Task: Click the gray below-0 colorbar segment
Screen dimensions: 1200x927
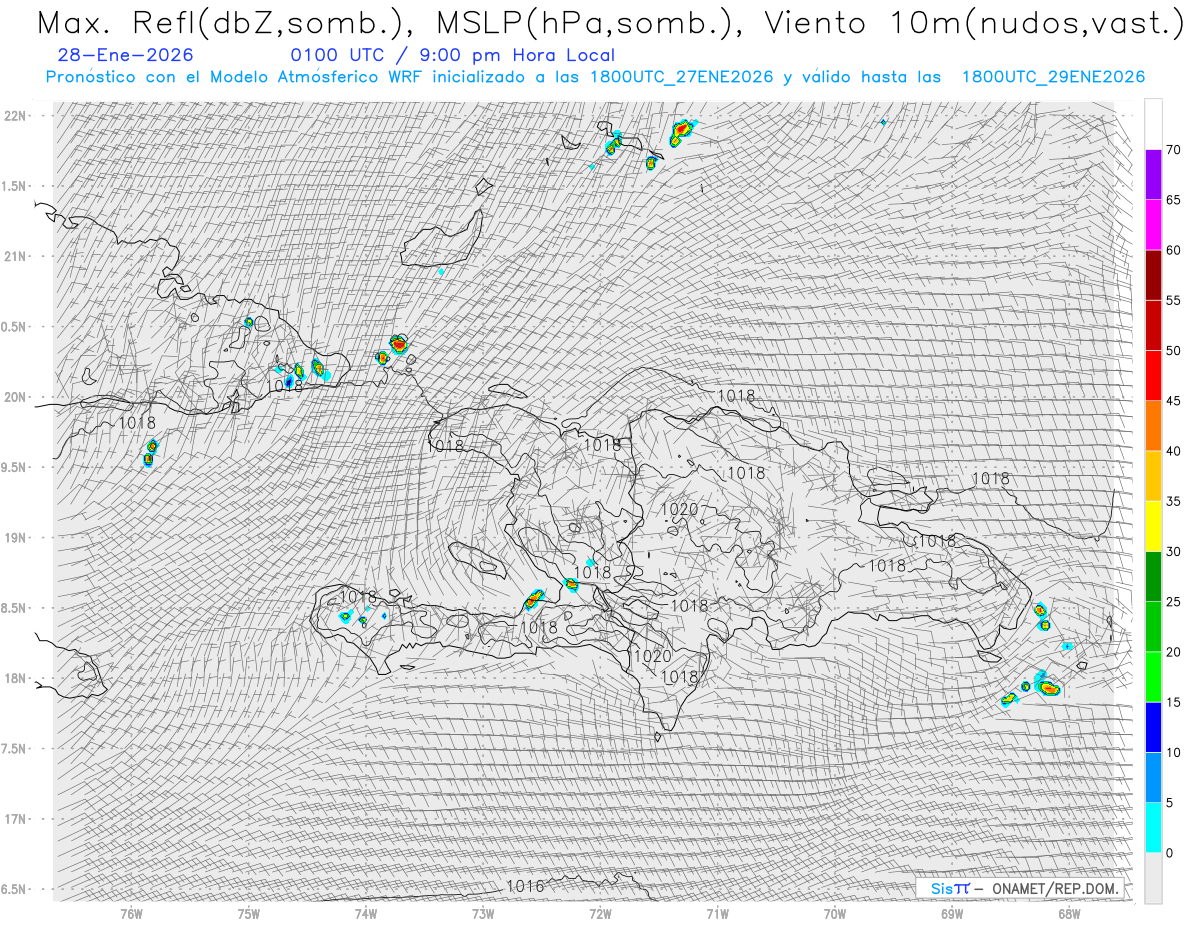Action: pos(1153,878)
